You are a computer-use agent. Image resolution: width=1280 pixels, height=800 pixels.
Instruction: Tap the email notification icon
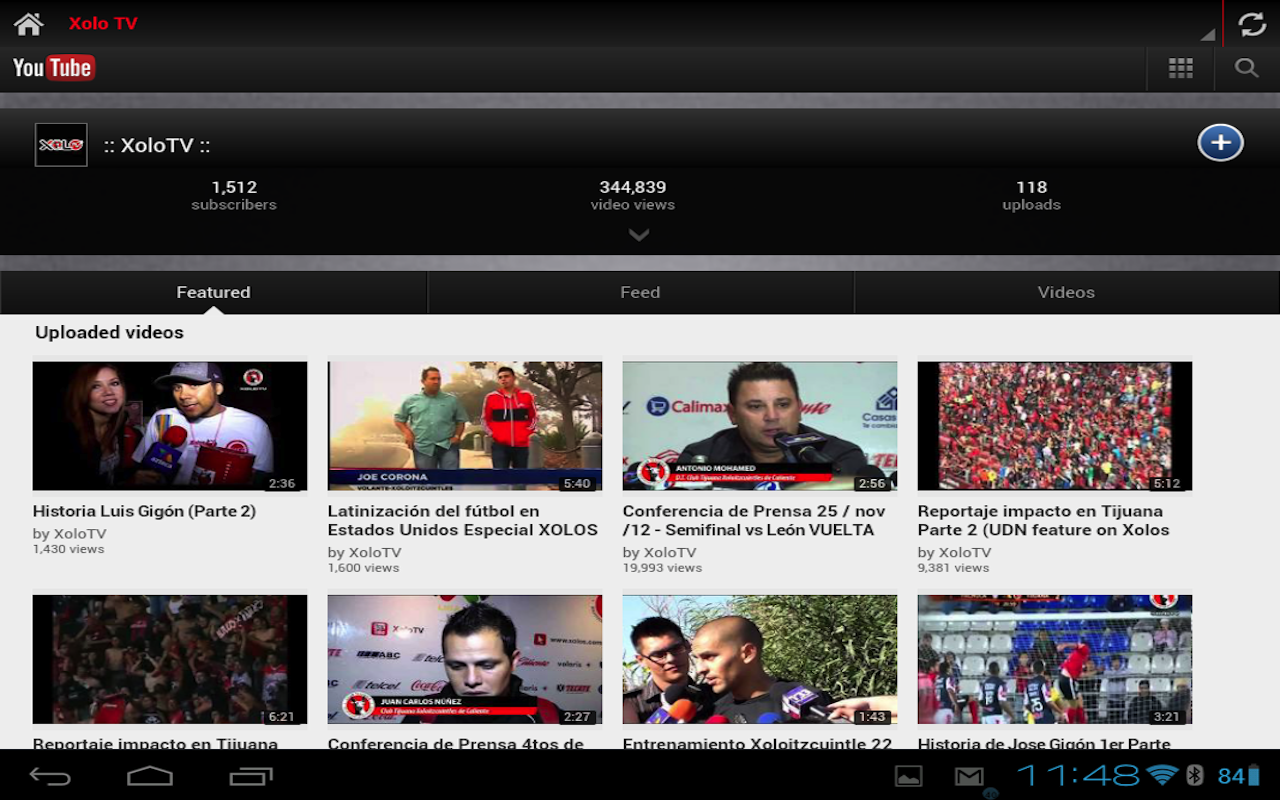968,776
